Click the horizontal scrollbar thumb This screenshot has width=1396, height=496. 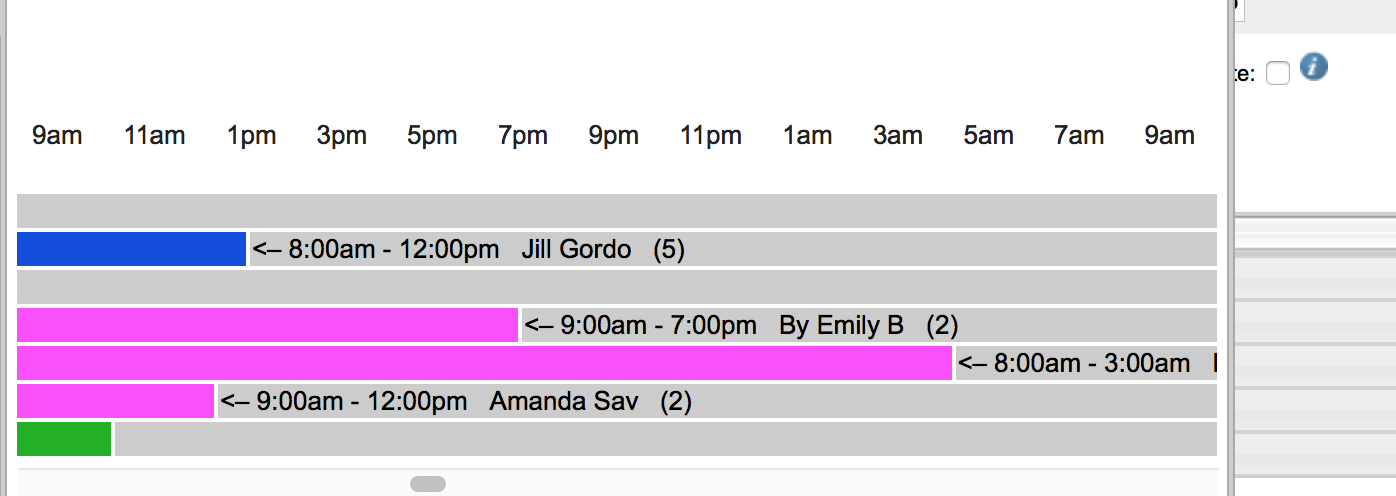[x=428, y=484]
